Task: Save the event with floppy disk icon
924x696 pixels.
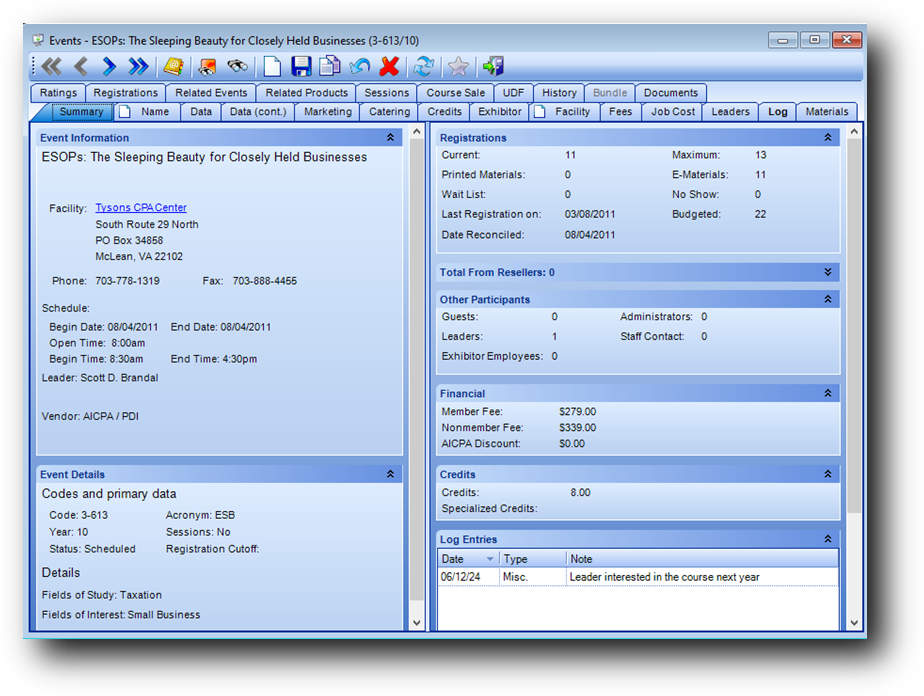Action: pyautogui.click(x=301, y=67)
